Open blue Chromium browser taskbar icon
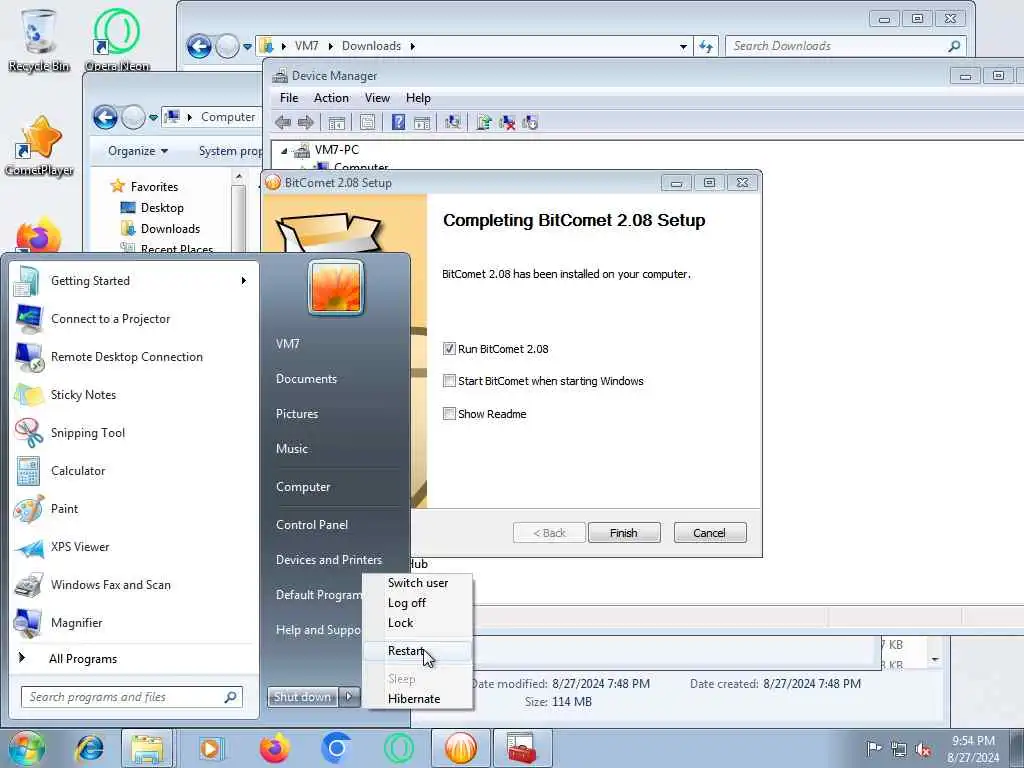Viewport: 1024px width, 768px height. point(337,748)
